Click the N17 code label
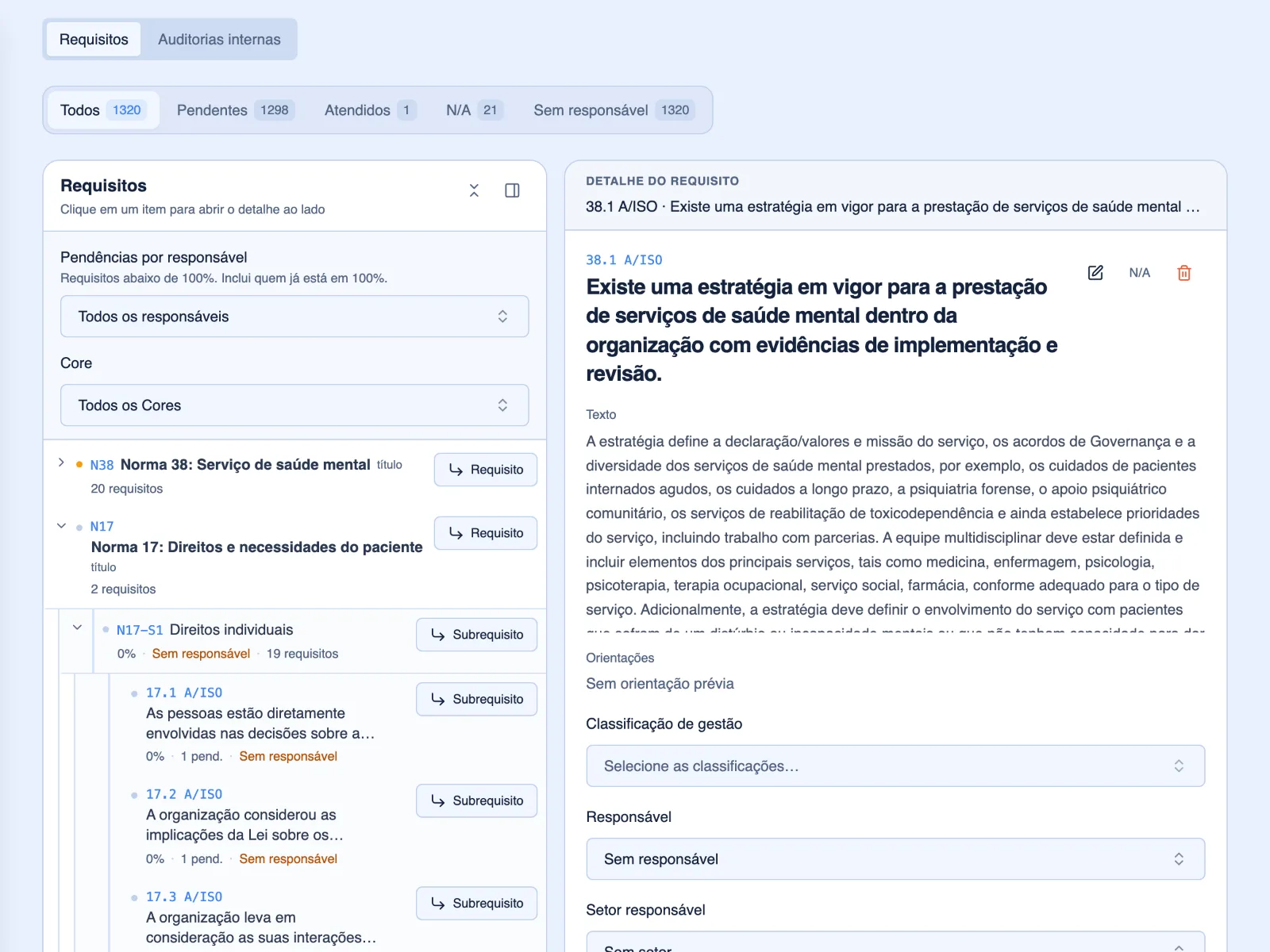The width and height of the screenshot is (1270, 952). [x=102, y=526]
